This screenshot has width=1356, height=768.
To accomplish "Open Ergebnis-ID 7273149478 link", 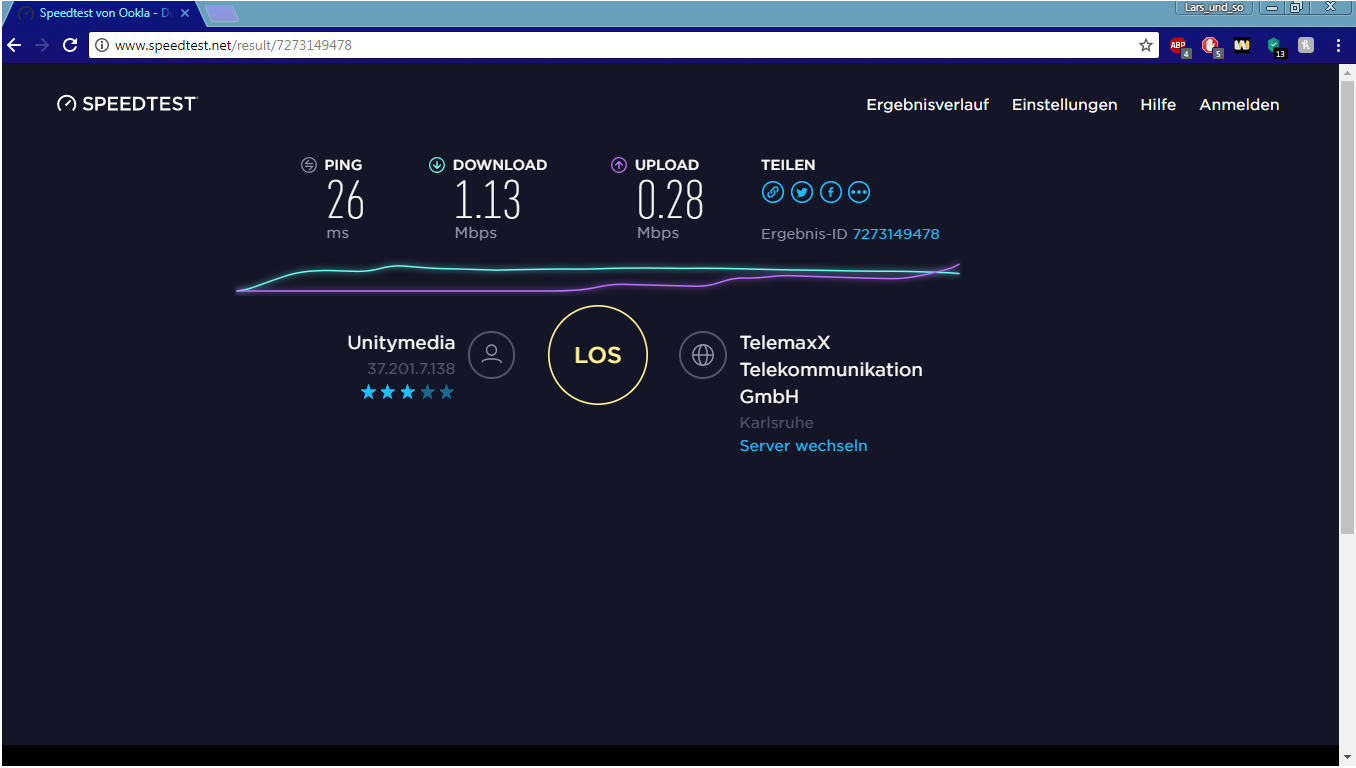I will [896, 234].
